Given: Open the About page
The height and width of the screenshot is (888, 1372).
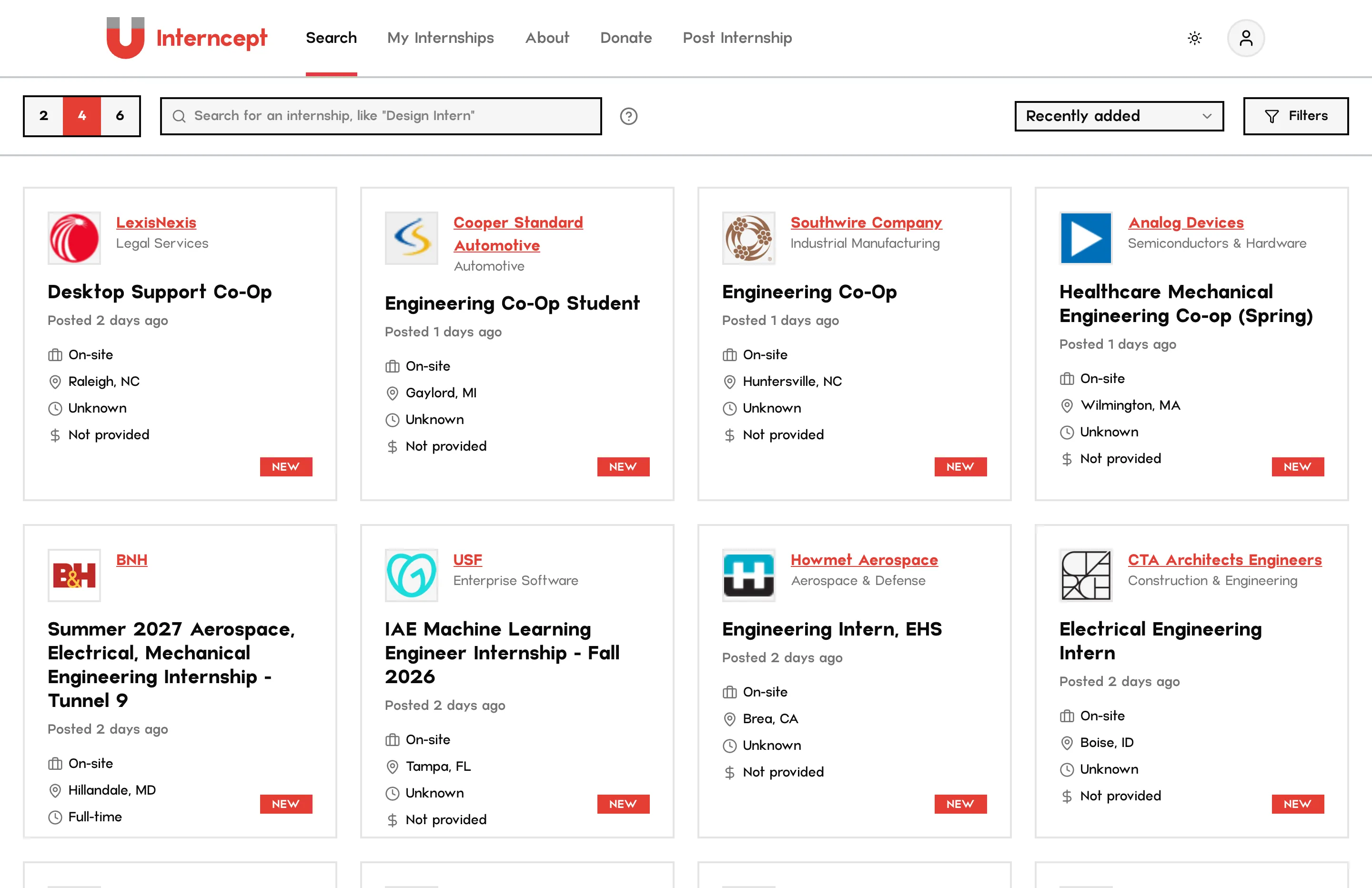Looking at the screenshot, I should [x=547, y=38].
